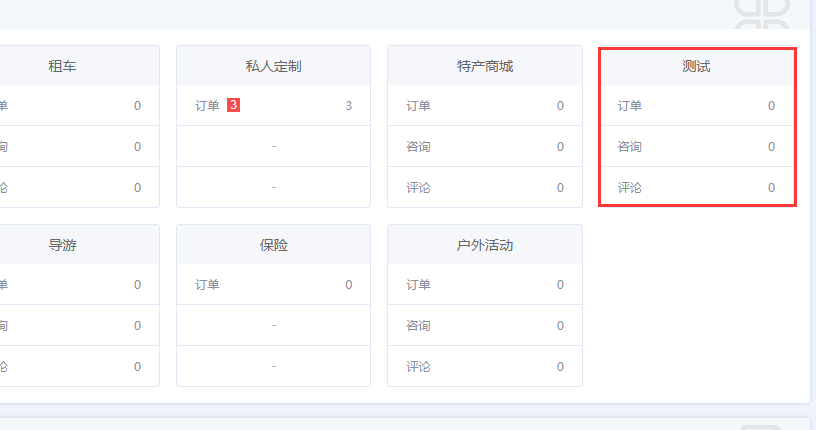Click the 保险 card title

tap(273, 246)
